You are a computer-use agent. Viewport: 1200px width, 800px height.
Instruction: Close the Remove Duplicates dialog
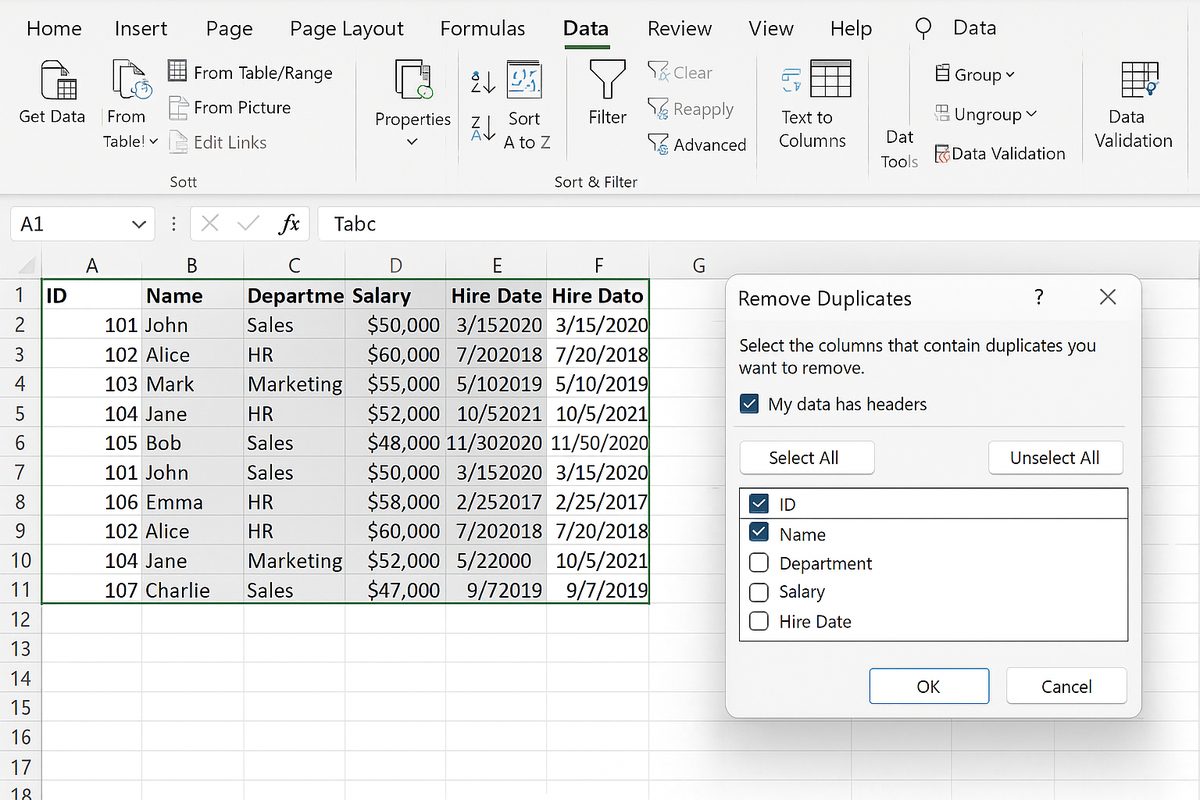[x=1107, y=297]
